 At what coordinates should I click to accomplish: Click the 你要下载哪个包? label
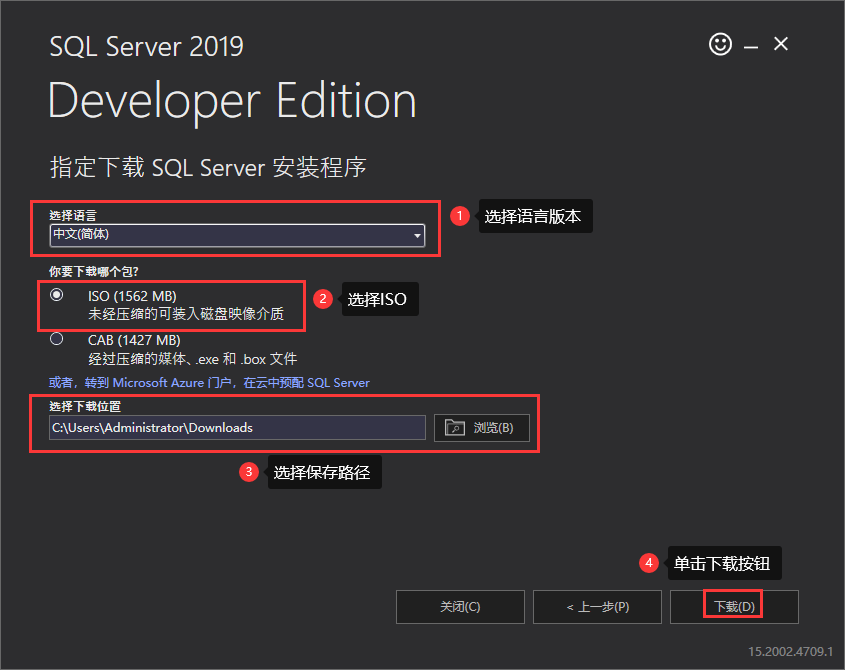(x=94, y=271)
